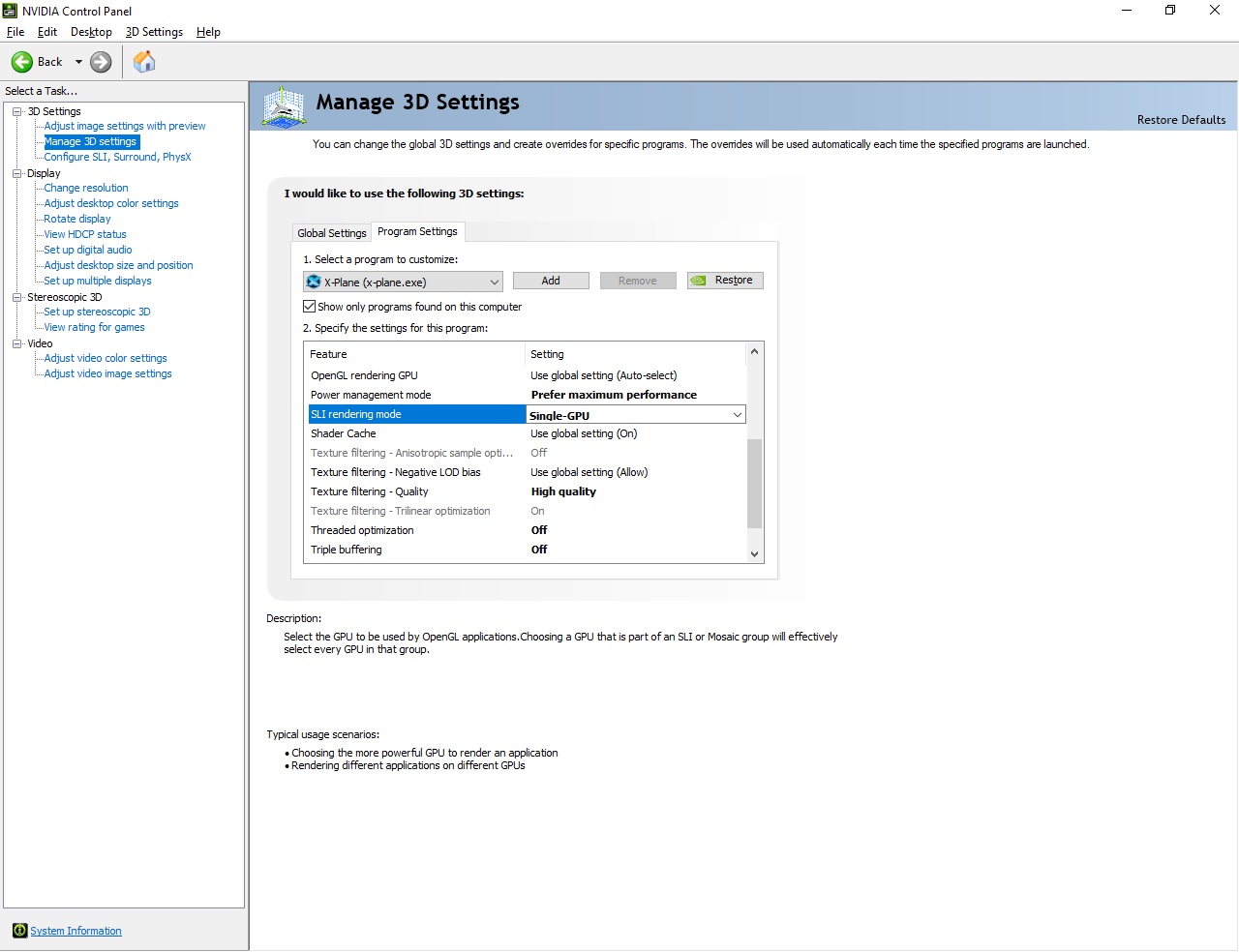Click the X-Plane program icon in dropdown
Viewport: 1239px width, 952px height.
[314, 282]
